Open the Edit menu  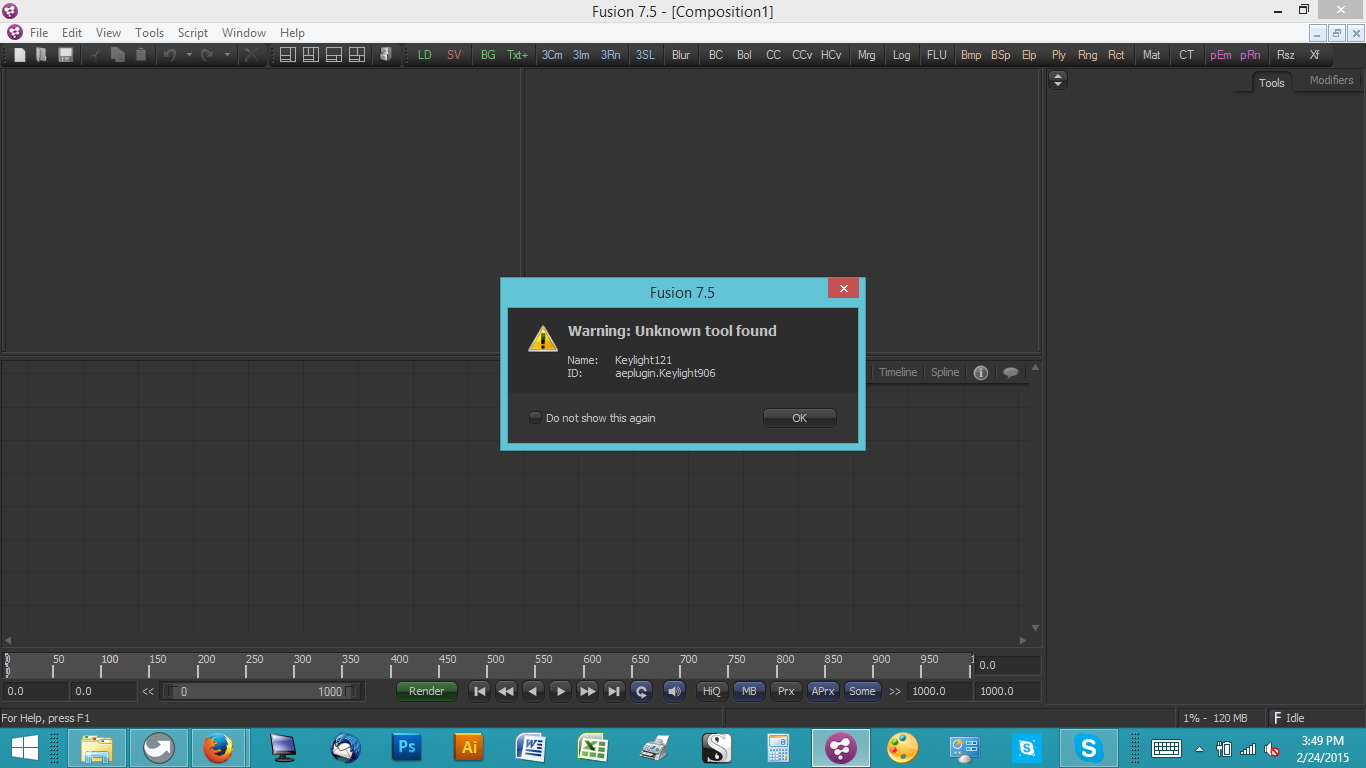pos(72,33)
